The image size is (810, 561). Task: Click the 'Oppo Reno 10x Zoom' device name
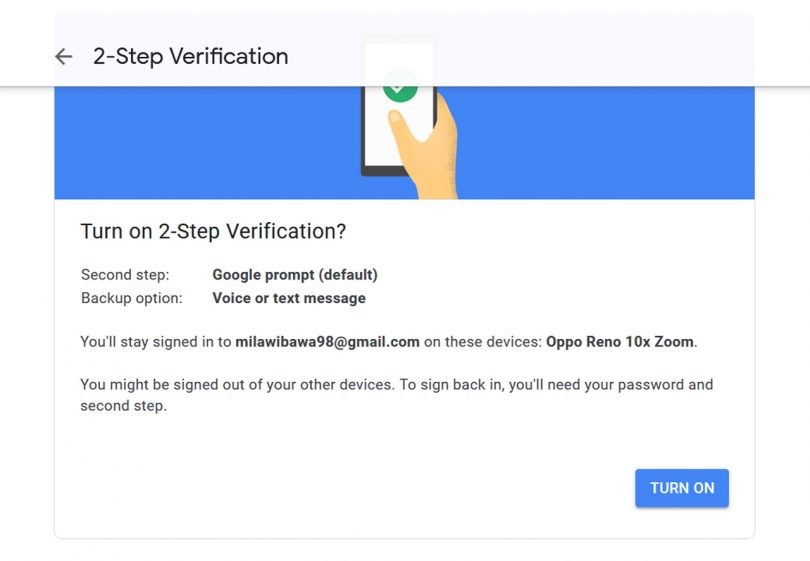(619, 342)
